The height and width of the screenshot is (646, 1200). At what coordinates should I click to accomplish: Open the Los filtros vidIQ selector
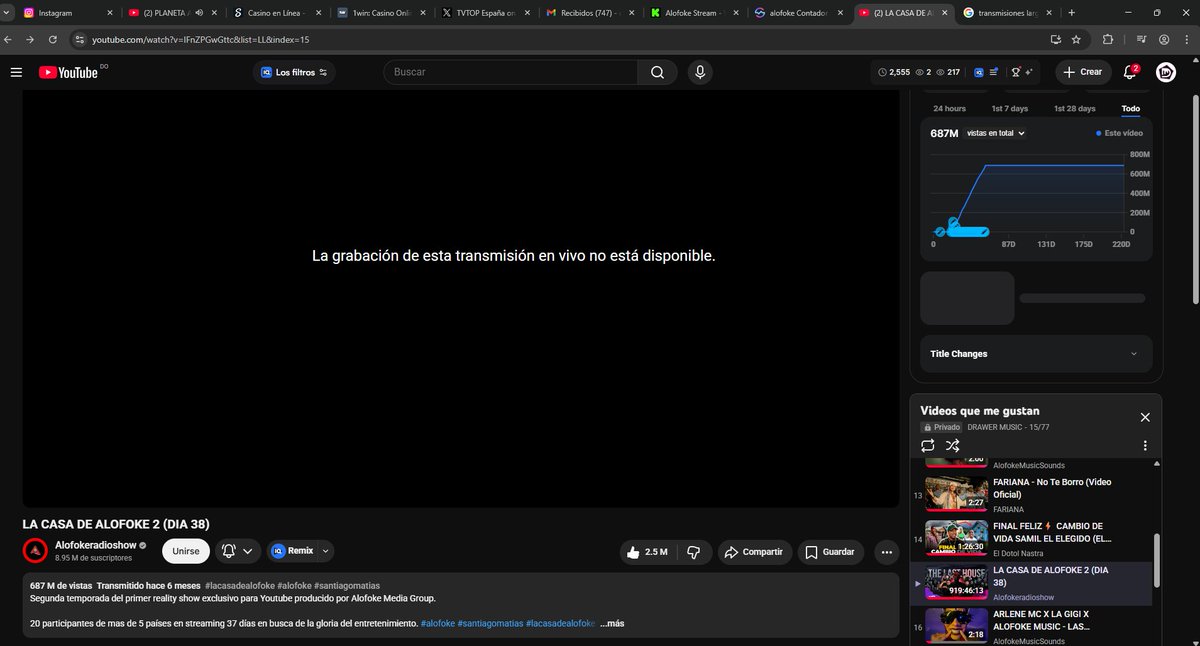[x=294, y=72]
